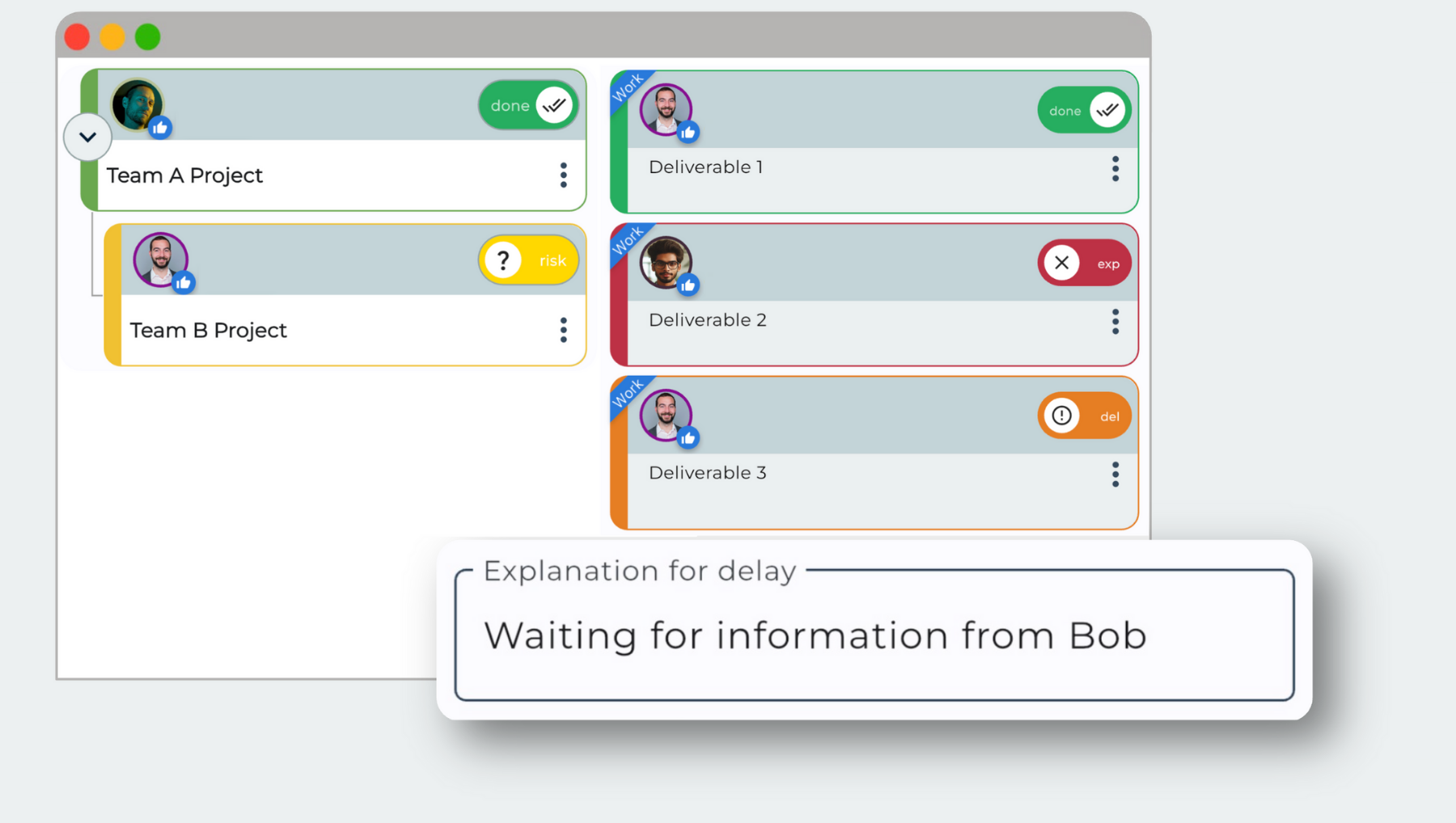
Task: Click the double checkmark icon on Deliverable 1
Action: [1107, 110]
